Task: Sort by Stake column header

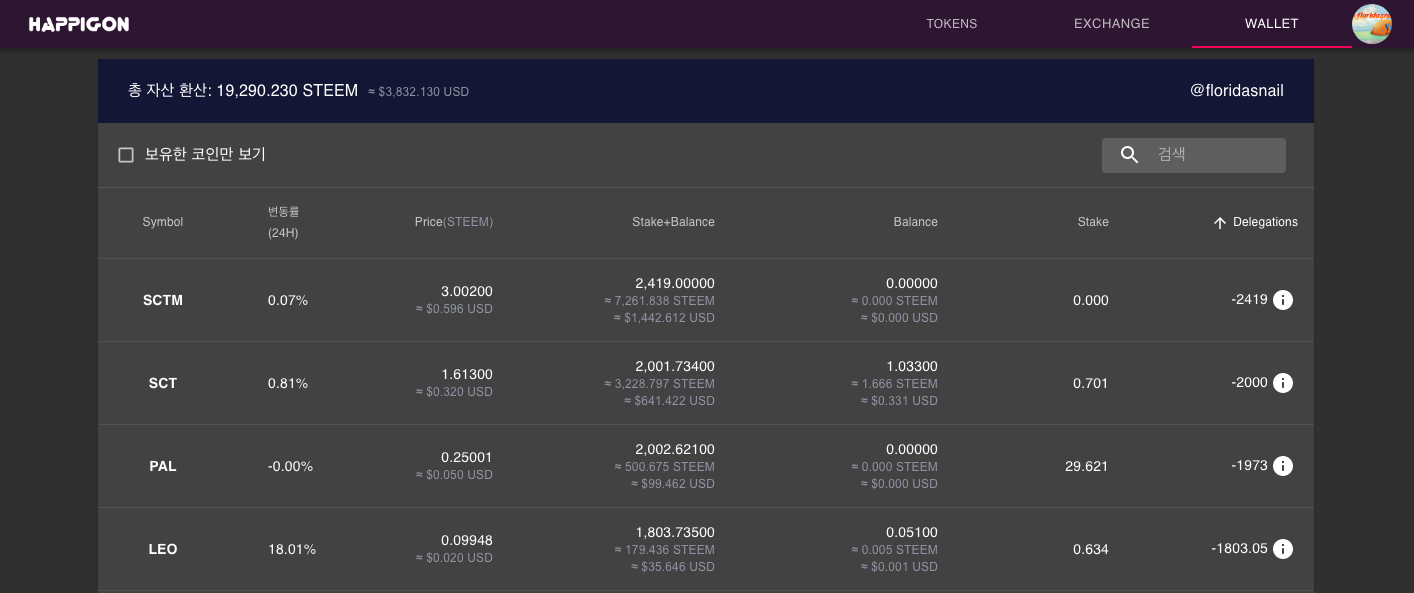Action: (1093, 222)
